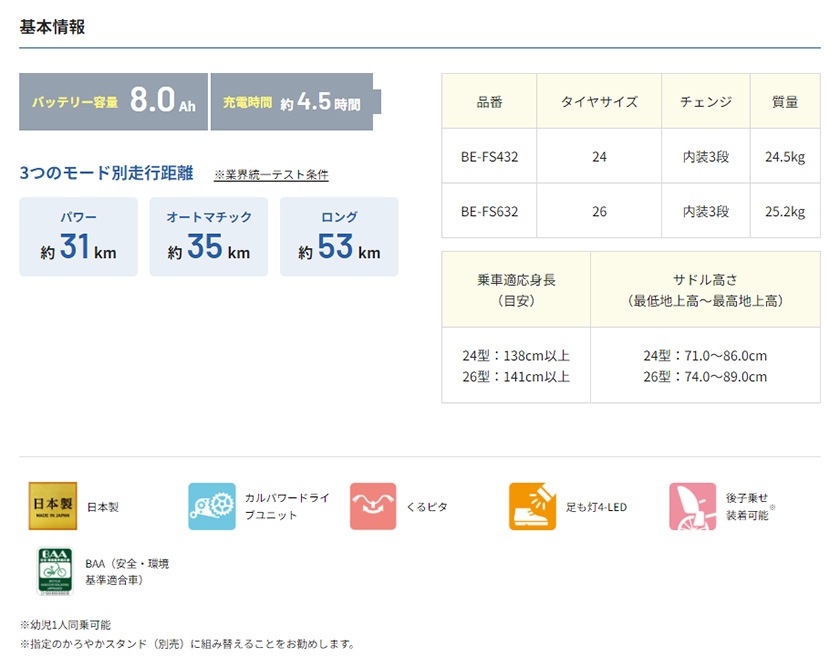Click the BE-FS432 model number cell
Image resolution: width=840 pixels, height=668 pixels.
489,156
